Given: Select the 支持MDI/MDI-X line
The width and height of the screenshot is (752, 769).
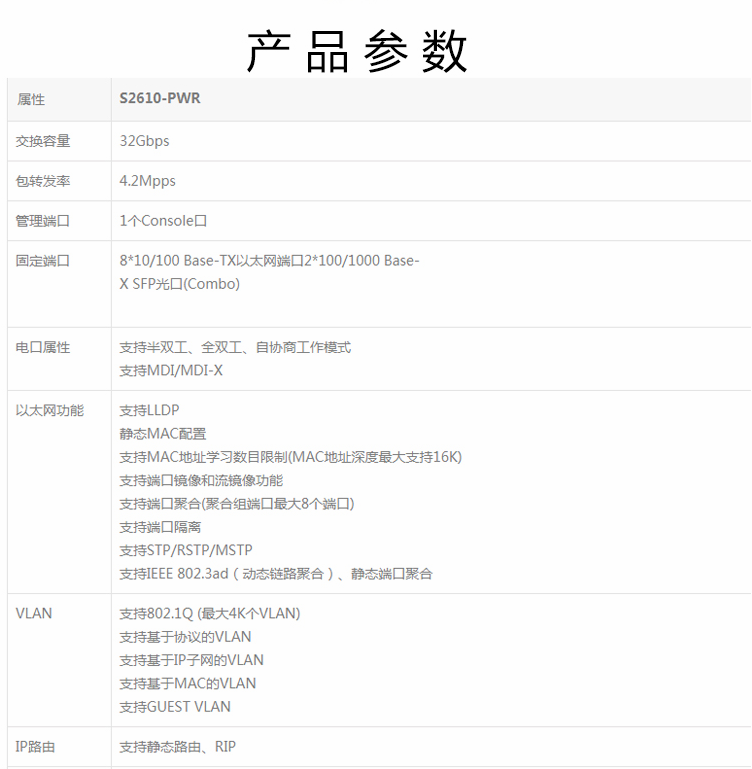Looking at the screenshot, I should [171, 371].
